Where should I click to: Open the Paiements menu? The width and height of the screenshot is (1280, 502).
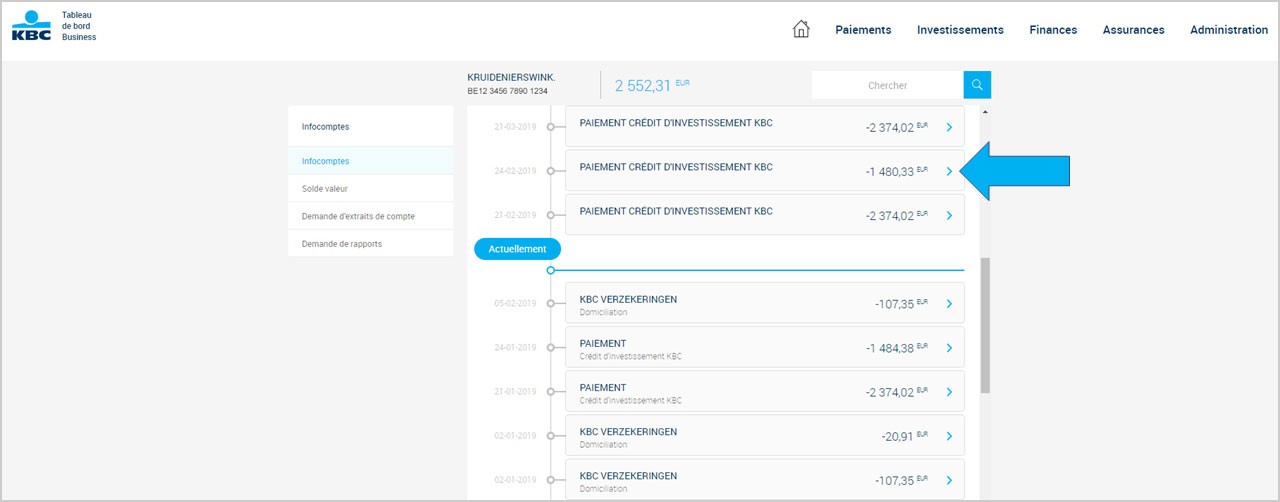pos(863,30)
